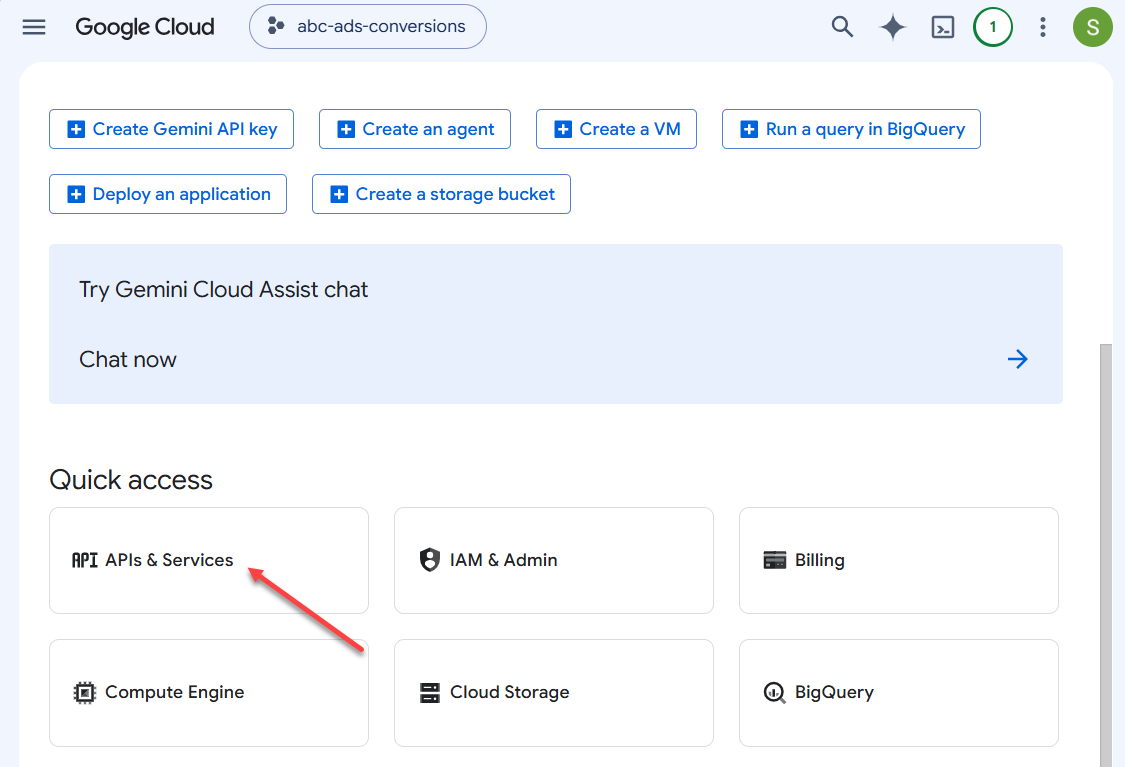The width and height of the screenshot is (1125, 767).
Task: Click Deploy an application button
Action: pos(168,194)
